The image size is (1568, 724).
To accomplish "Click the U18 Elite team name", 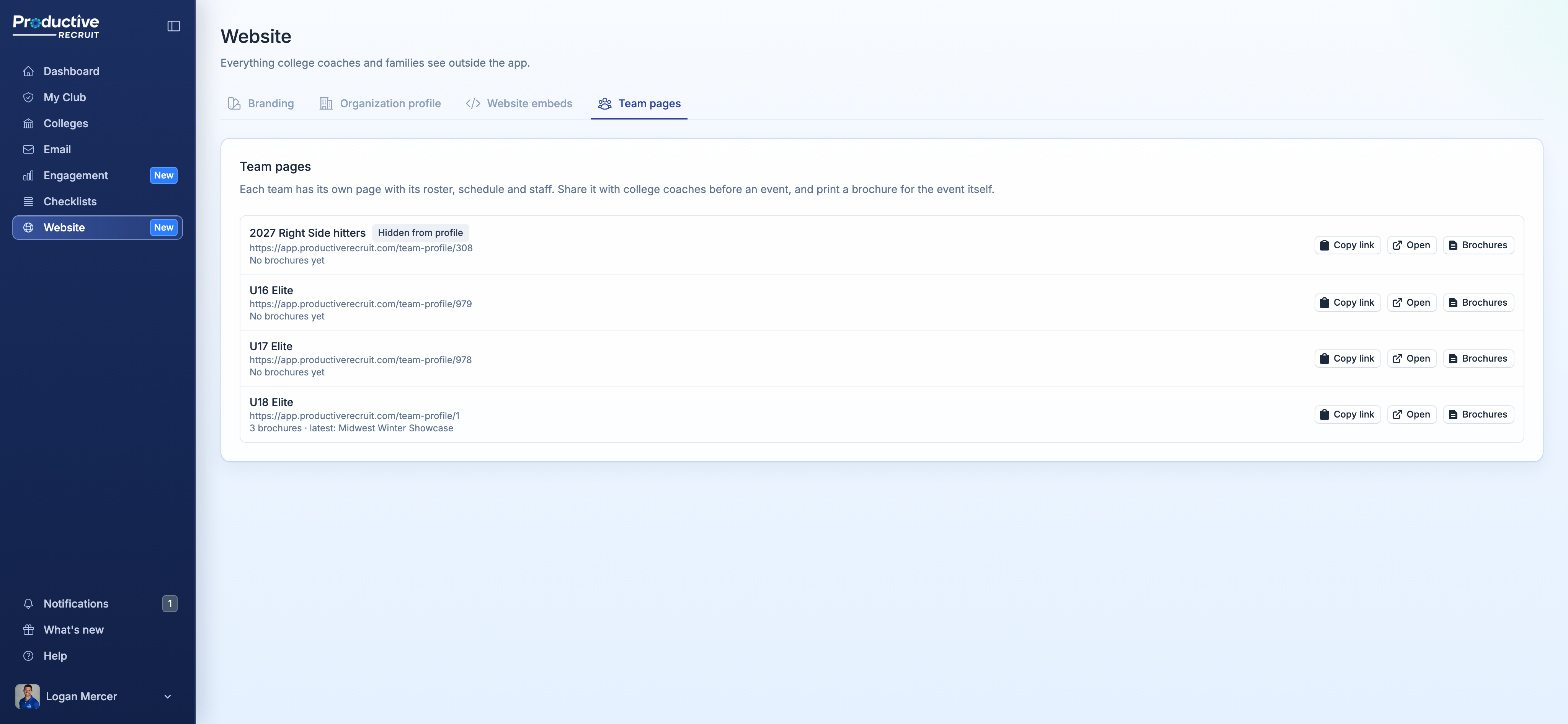I will (271, 403).
